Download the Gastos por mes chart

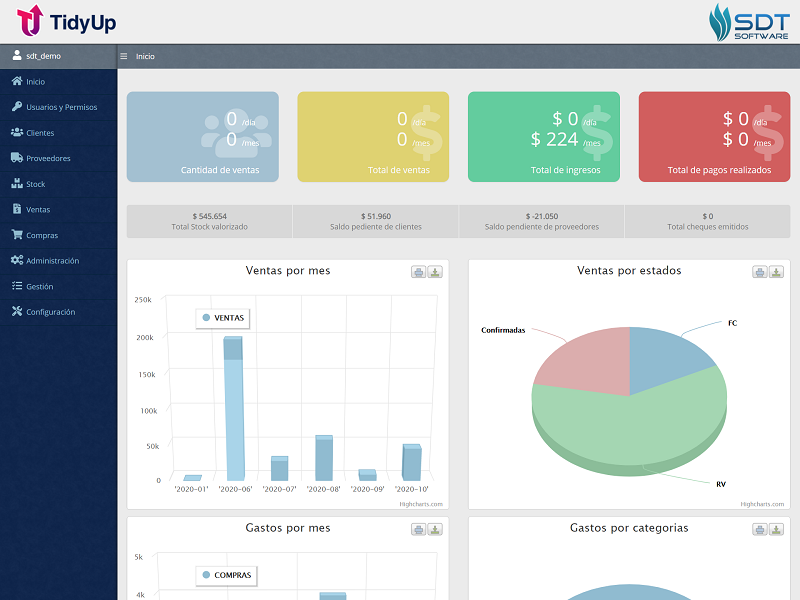click(435, 529)
